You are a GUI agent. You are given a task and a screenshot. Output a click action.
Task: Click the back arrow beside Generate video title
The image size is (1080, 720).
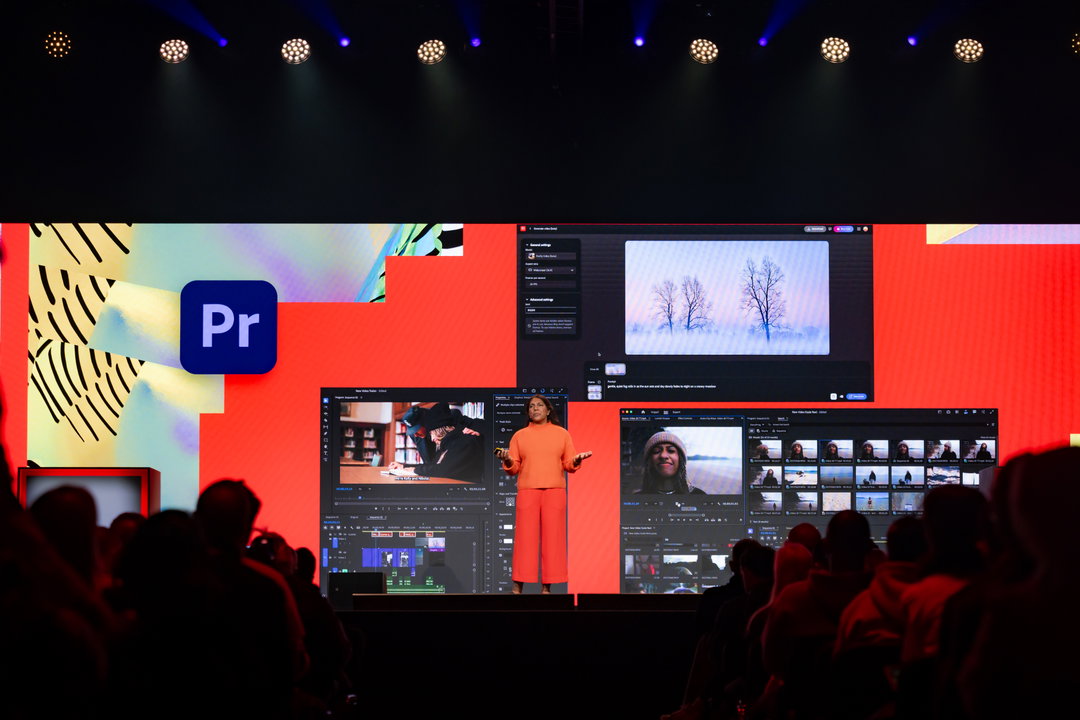pos(530,229)
